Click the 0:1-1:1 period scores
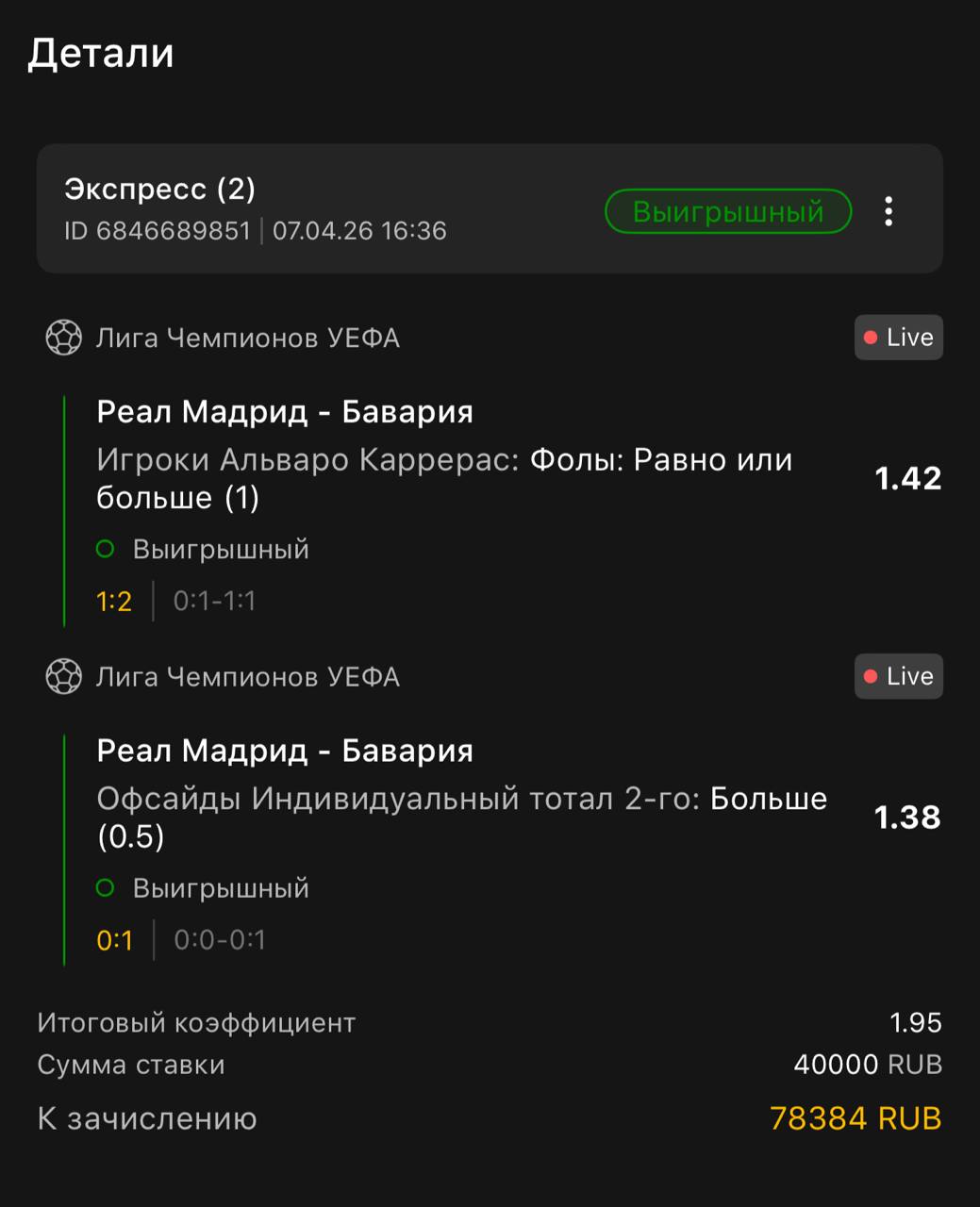980x1207 pixels. coord(214,602)
